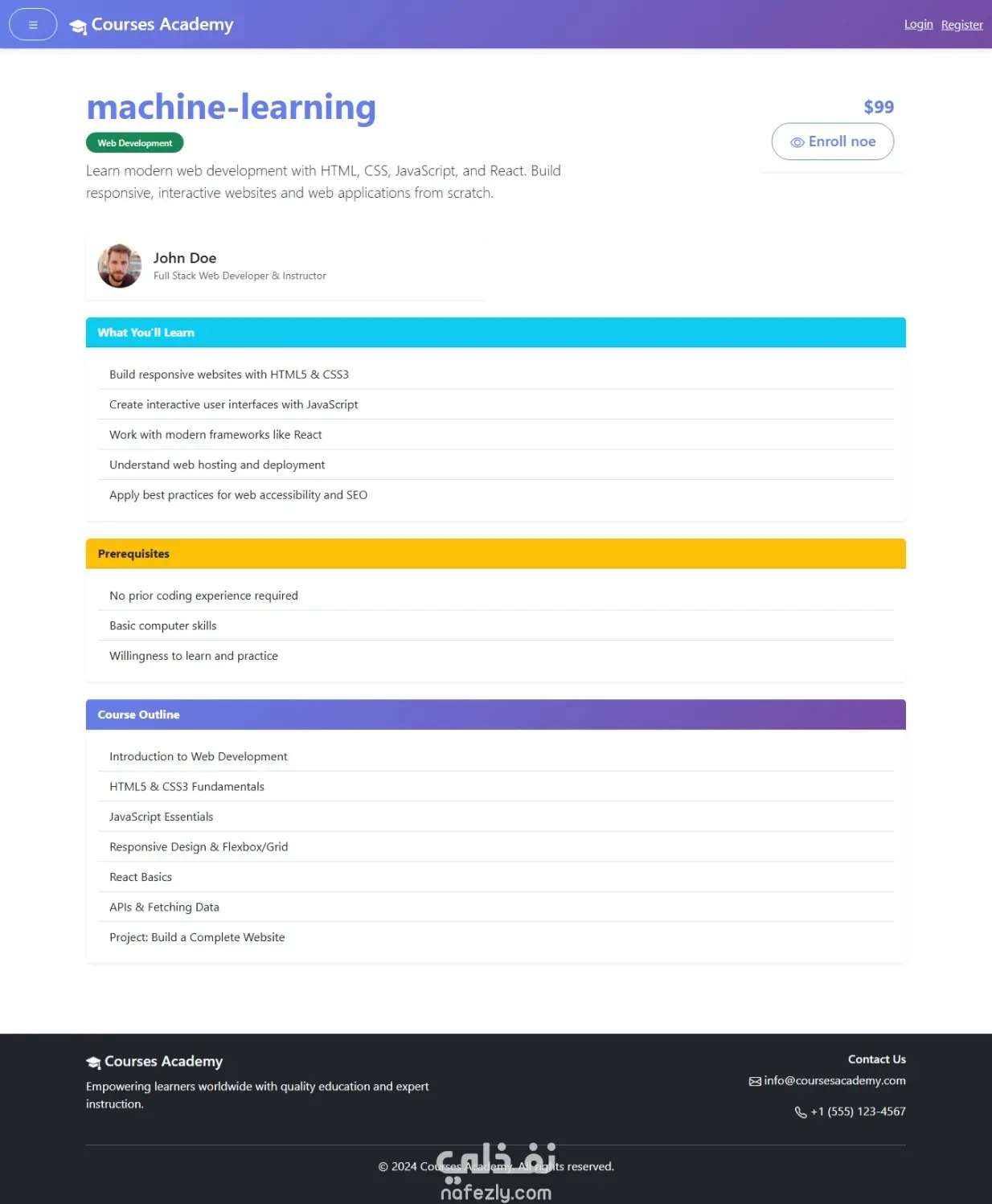This screenshot has width=992, height=1204.
Task: Click the eye icon on Enroll button
Action: pos(797,142)
